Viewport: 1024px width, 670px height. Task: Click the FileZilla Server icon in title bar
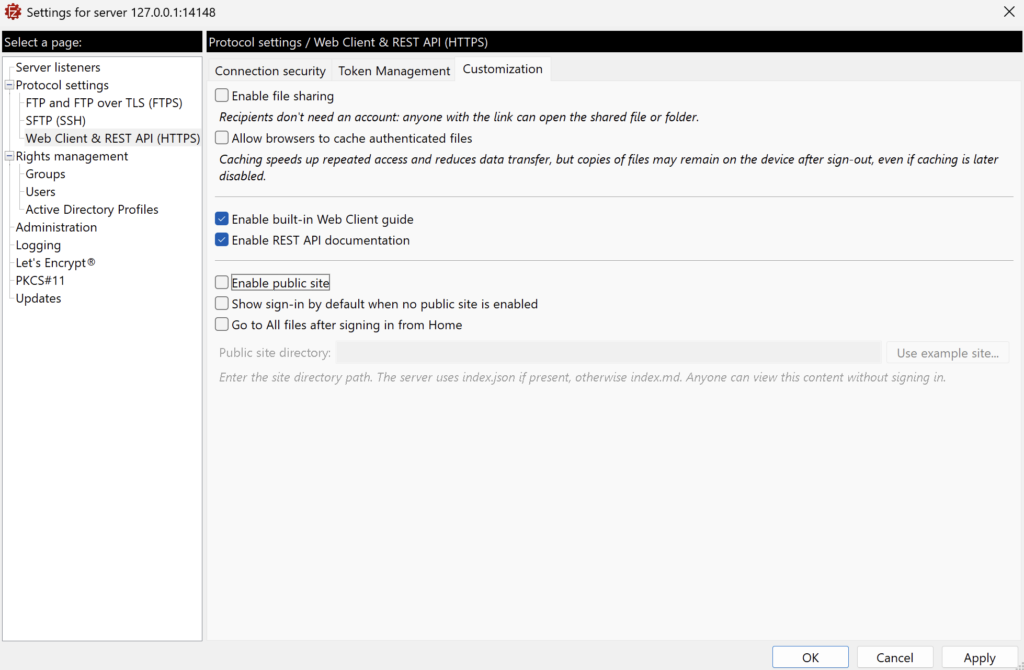tap(12, 12)
